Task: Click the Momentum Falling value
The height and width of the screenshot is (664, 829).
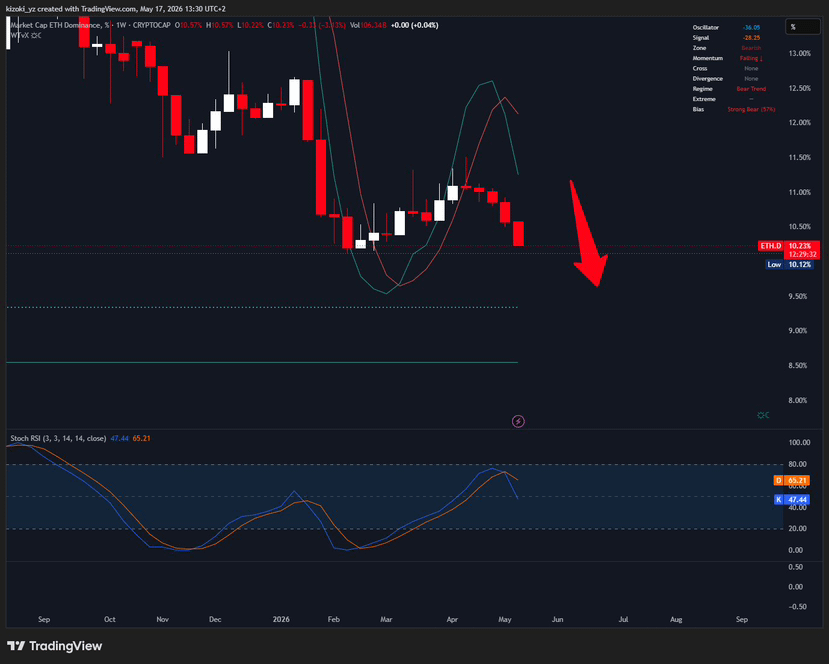Action: (x=751, y=58)
